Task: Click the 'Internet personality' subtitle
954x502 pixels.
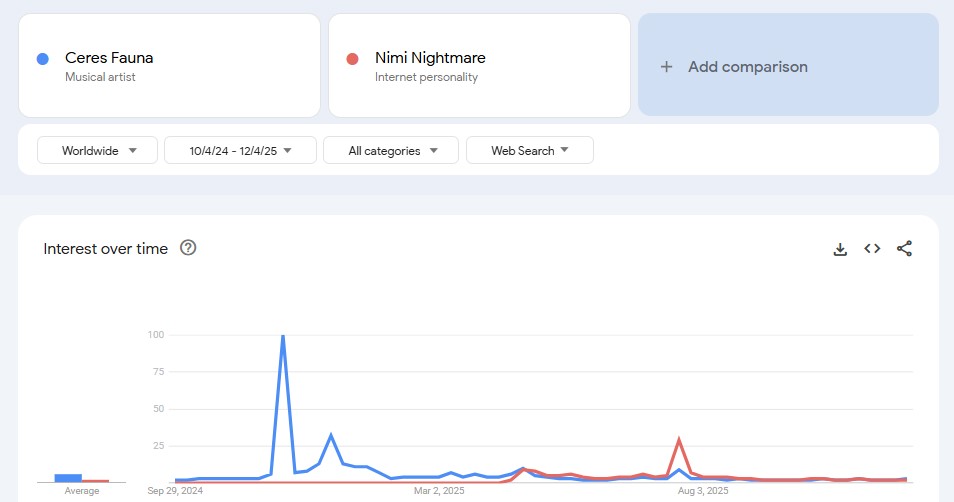Action: (427, 77)
